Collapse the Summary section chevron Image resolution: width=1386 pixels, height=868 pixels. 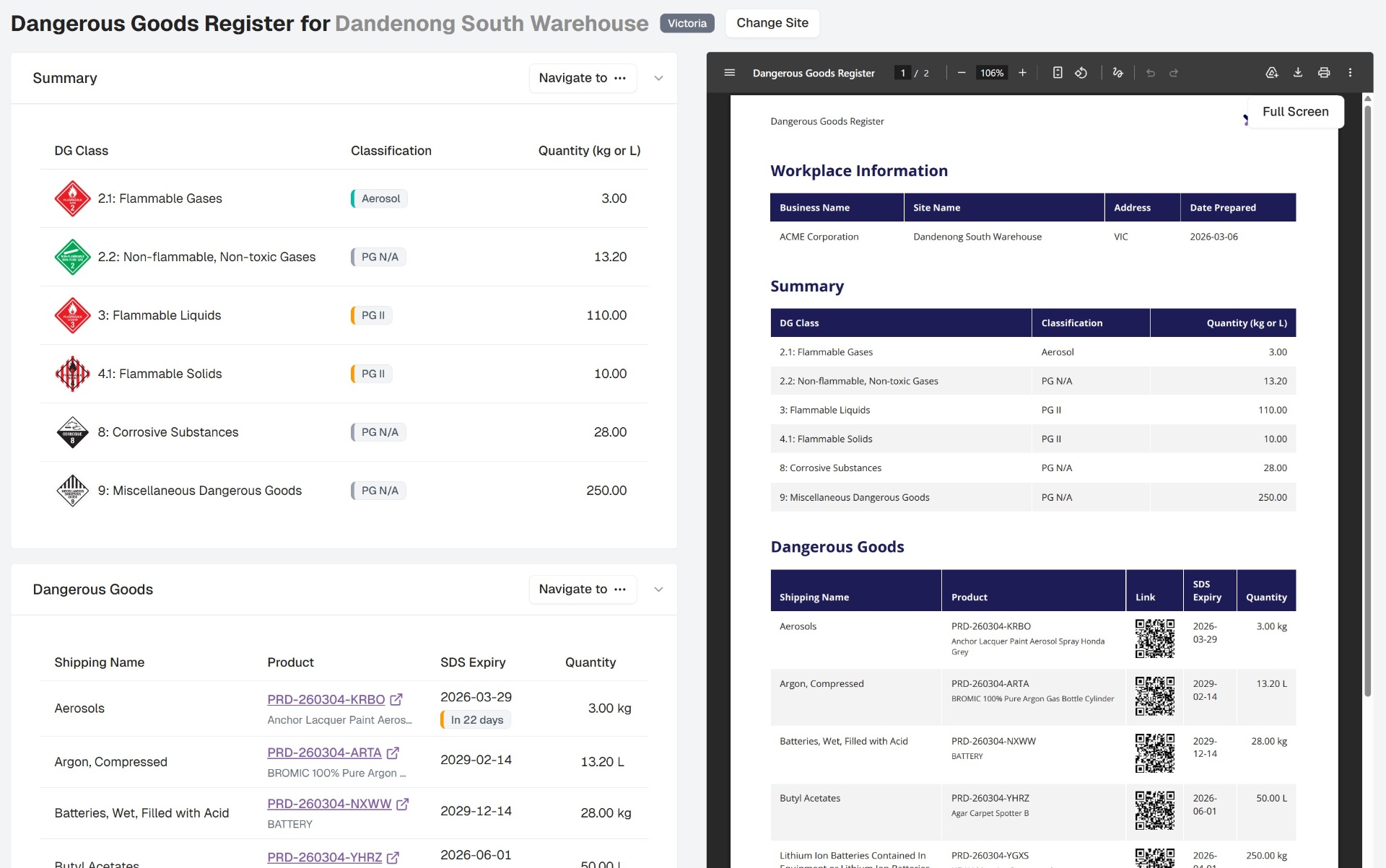point(658,78)
